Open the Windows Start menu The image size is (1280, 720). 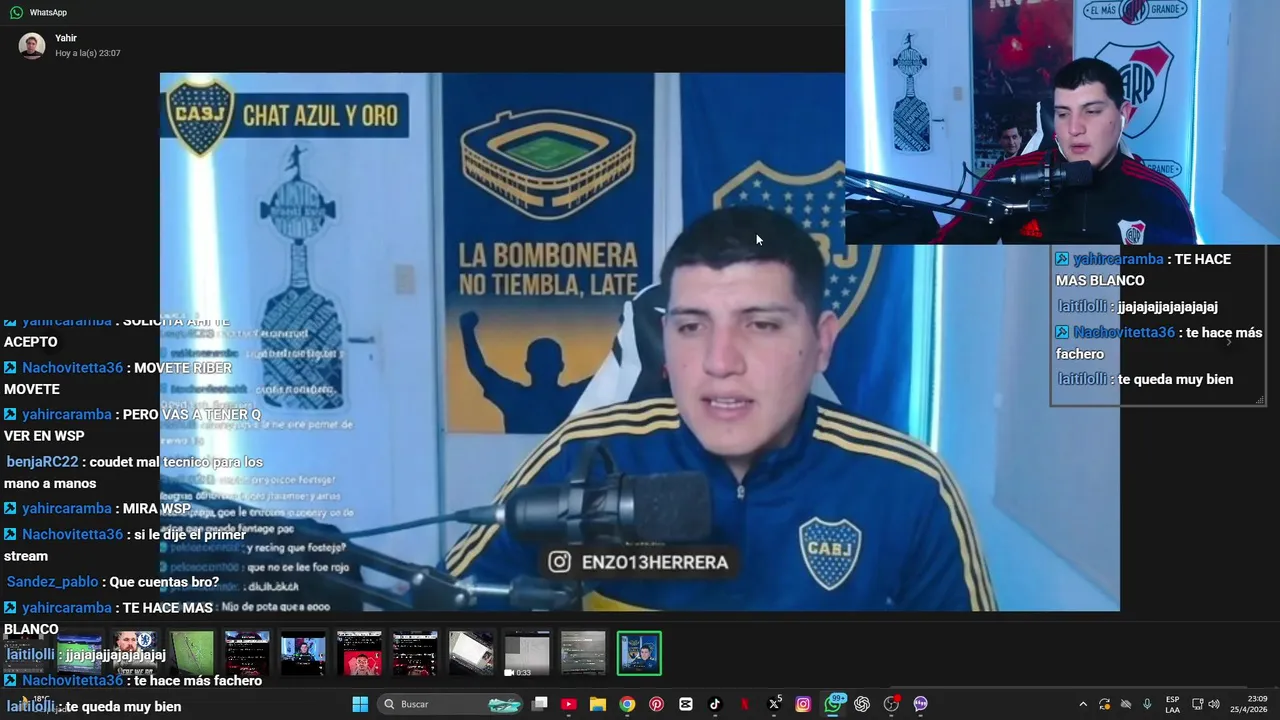coord(360,704)
